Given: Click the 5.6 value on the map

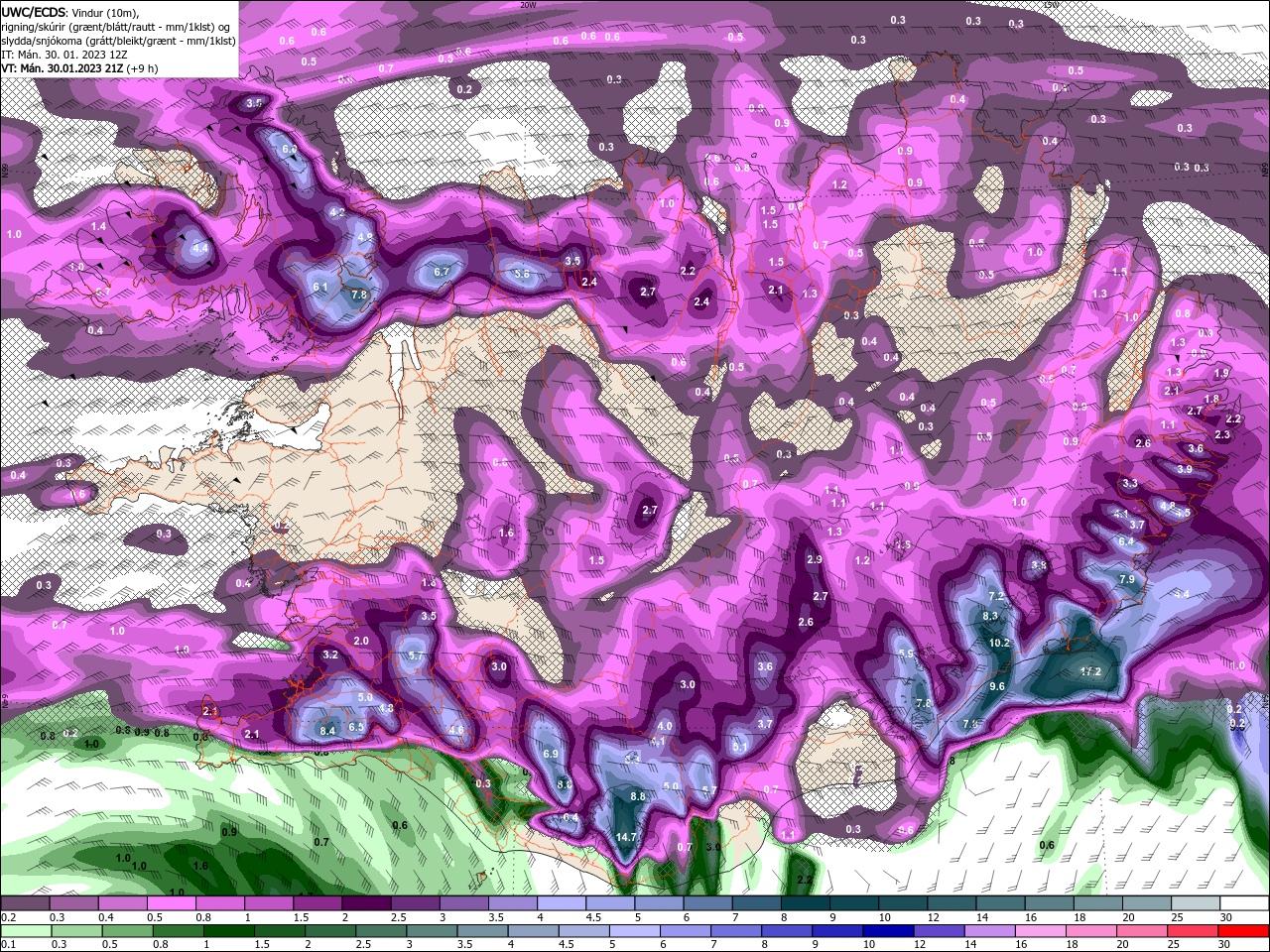Looking at the screenshot, I should click(x=521, y=274).
